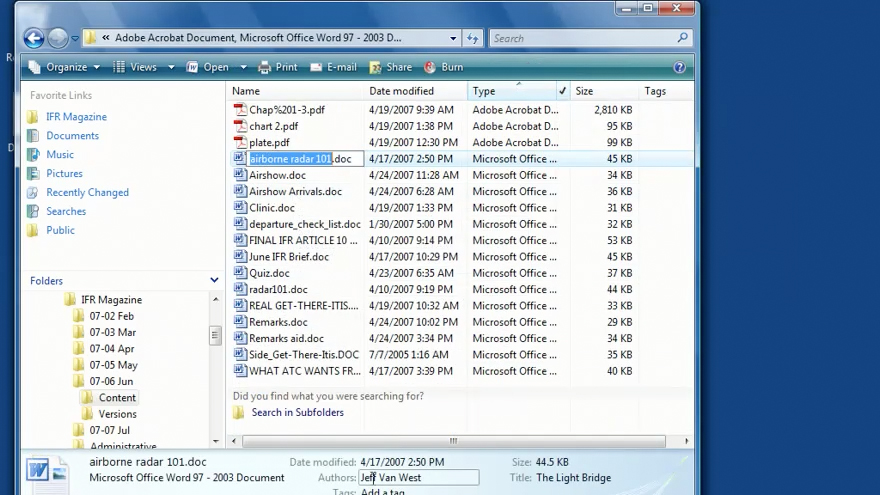
Task: Click the Authors field Jeff Van West
Action: point(419,478)
